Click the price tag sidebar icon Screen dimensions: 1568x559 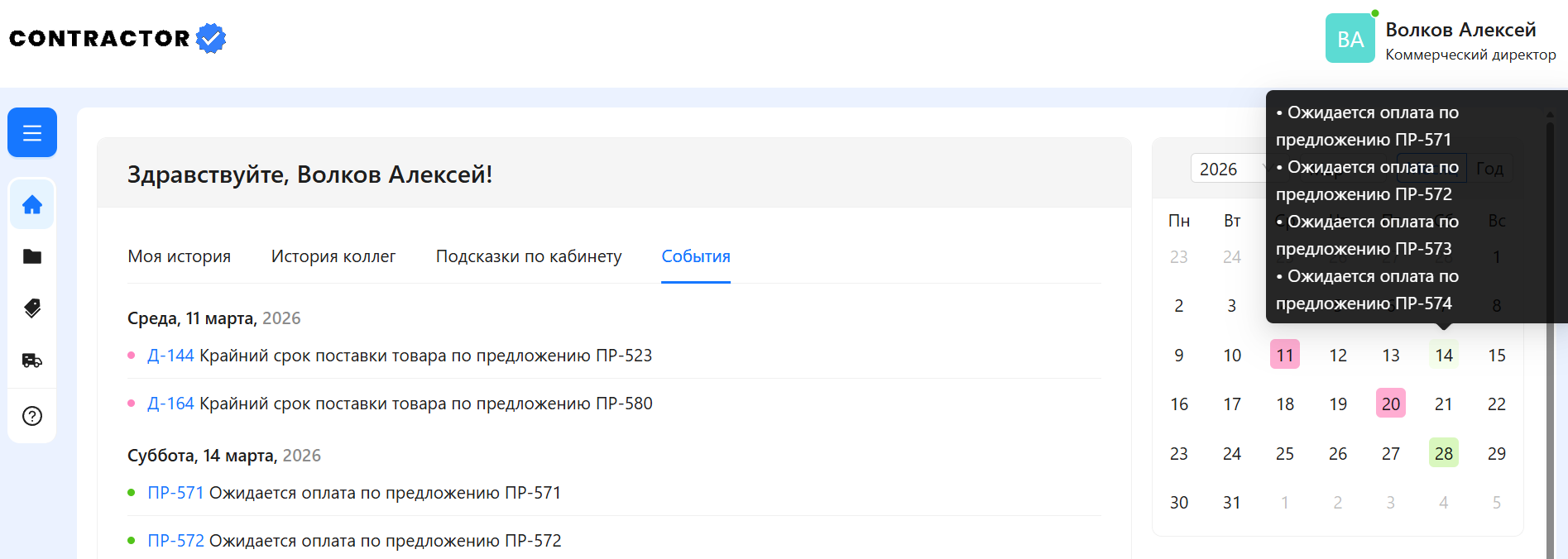[32, 308]
